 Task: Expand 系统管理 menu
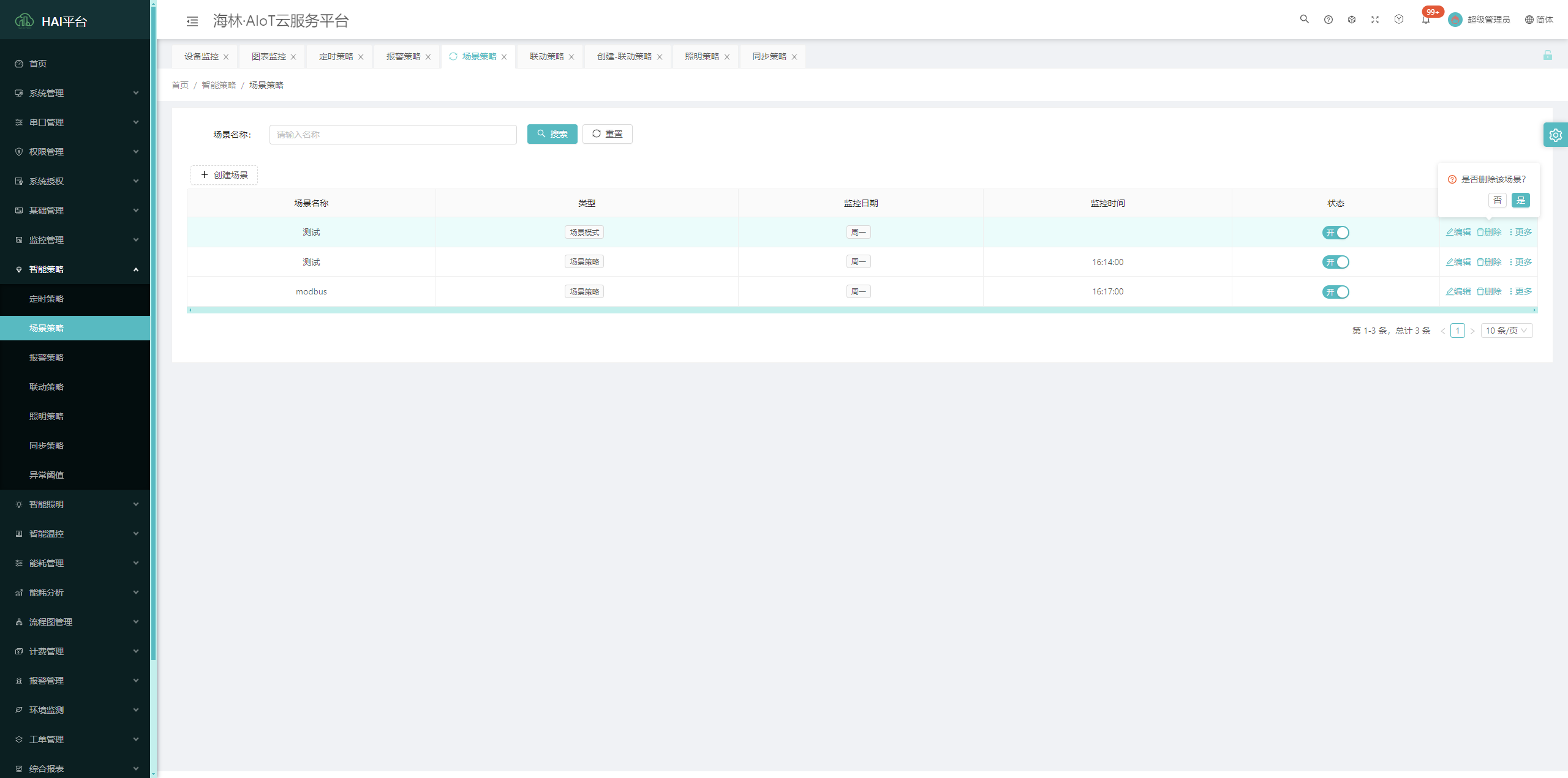[75, 93]
